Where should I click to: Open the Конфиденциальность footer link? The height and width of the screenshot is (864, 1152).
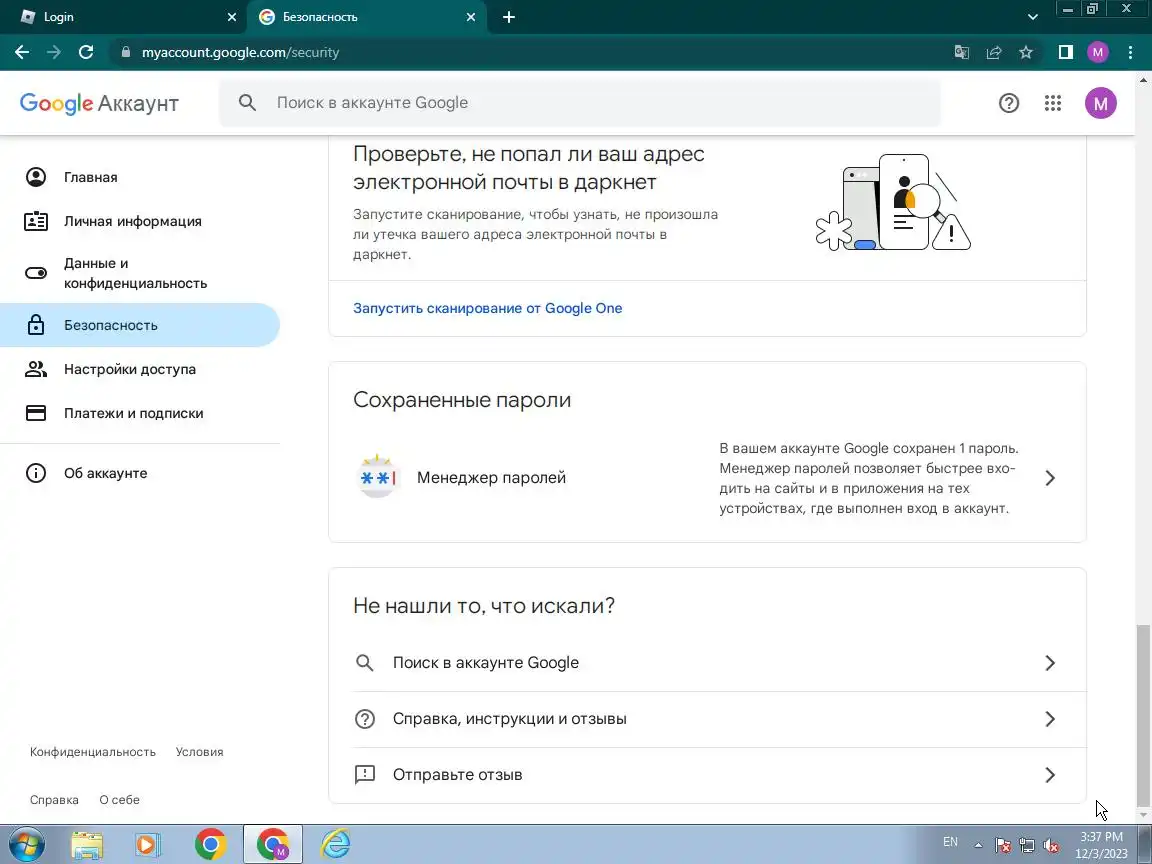click(x=93, y=752)
